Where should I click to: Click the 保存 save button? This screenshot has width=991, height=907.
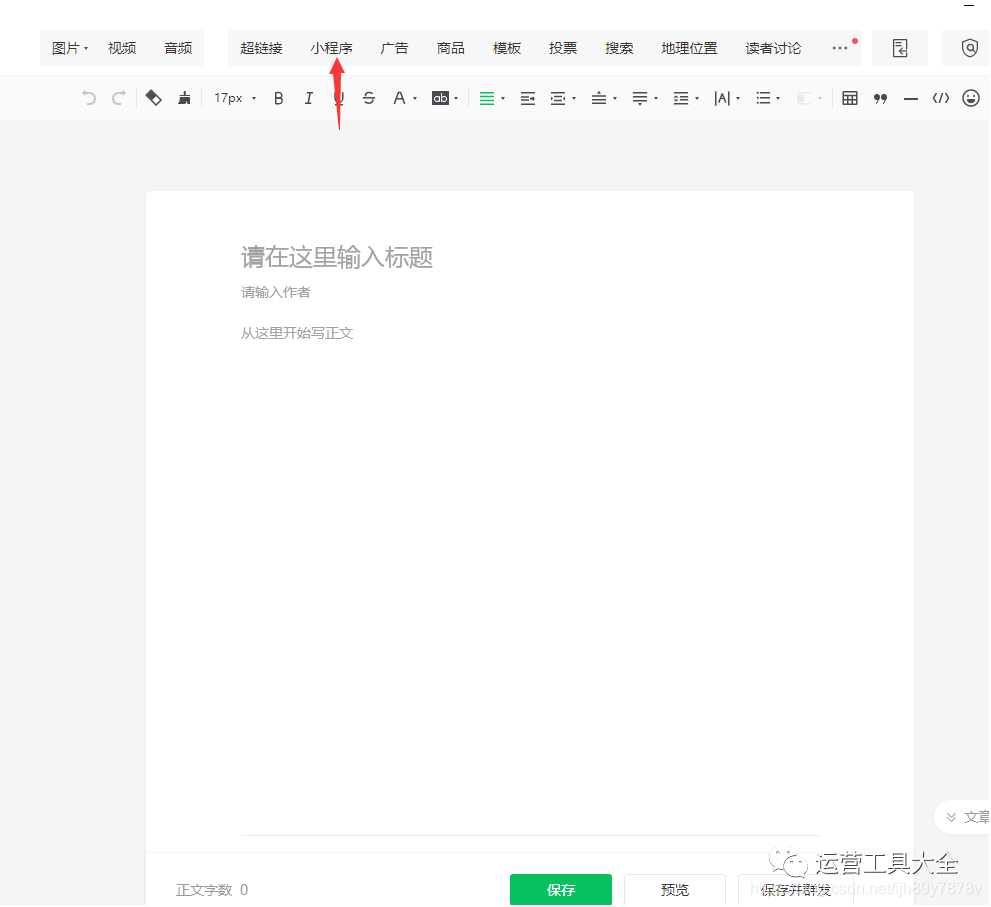click(x=561, y=889)
